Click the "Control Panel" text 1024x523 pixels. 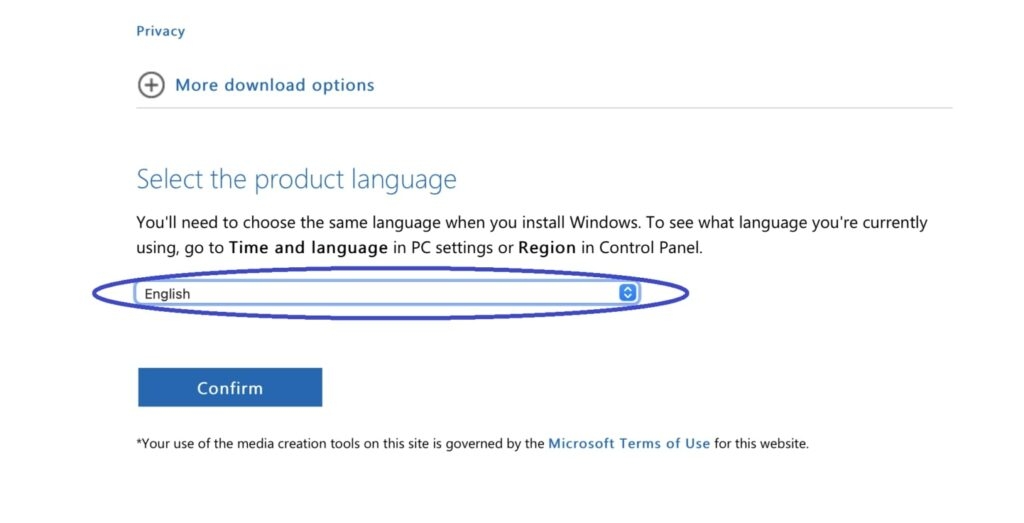650,248
